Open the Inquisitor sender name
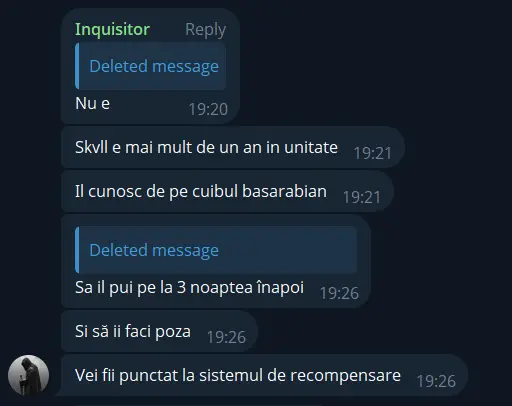Screen dimensions: 512x406 point(112,29)
